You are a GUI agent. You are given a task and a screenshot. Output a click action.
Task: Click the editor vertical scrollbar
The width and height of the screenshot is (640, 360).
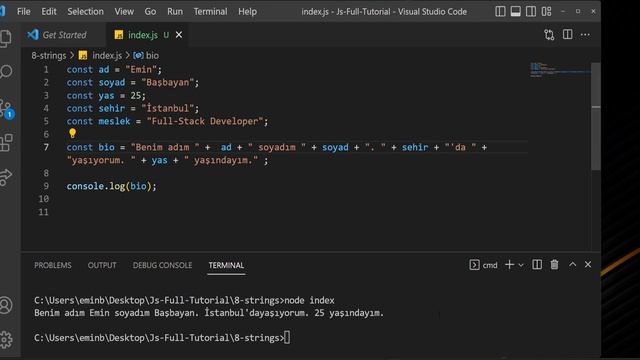(596, 116)
